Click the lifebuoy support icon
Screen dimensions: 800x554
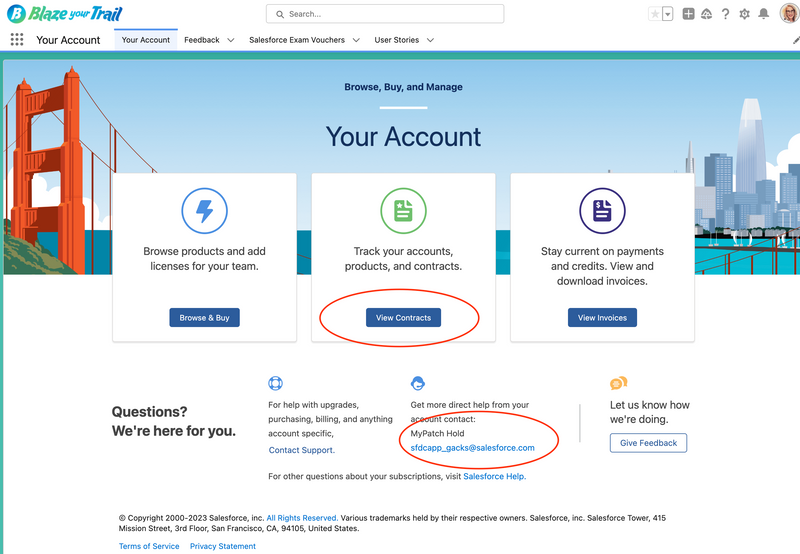click(x=275, y=383)
